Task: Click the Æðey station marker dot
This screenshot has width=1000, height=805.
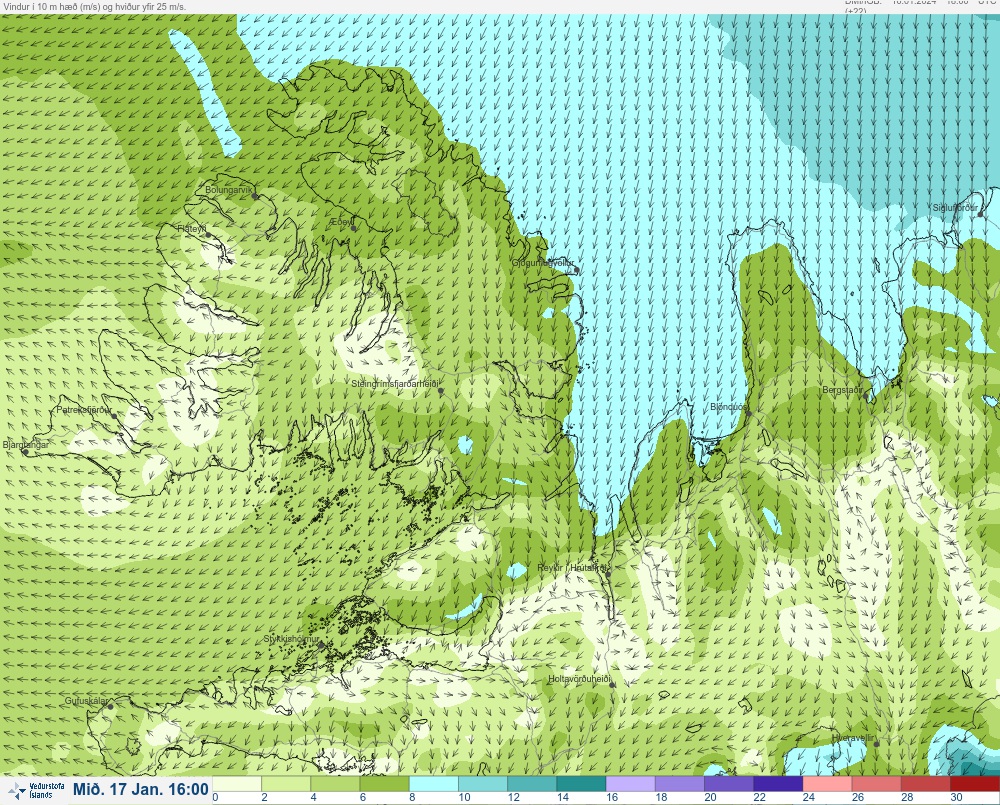Action: tap(353, 228)
